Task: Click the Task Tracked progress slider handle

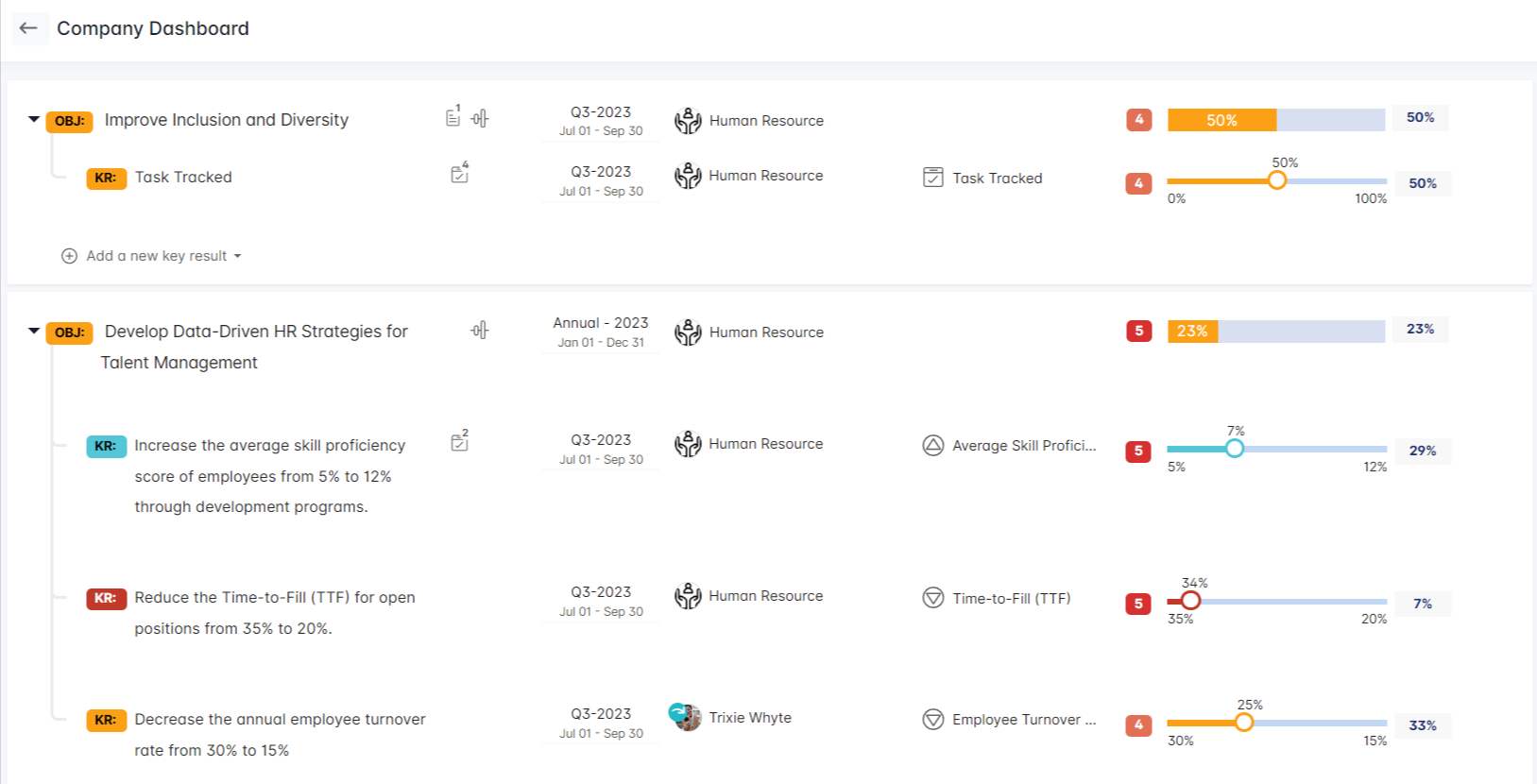Action: [x=1277, y=180]
